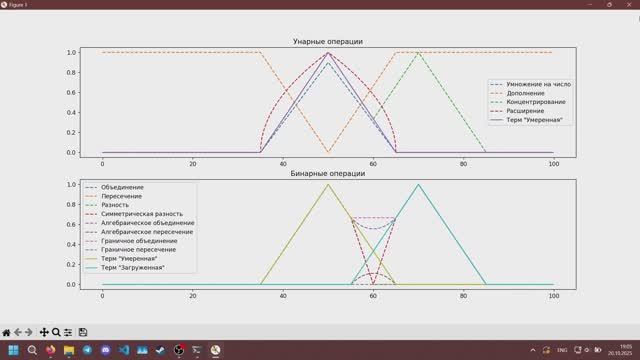Go forward to next view arrow

point(29,333)
